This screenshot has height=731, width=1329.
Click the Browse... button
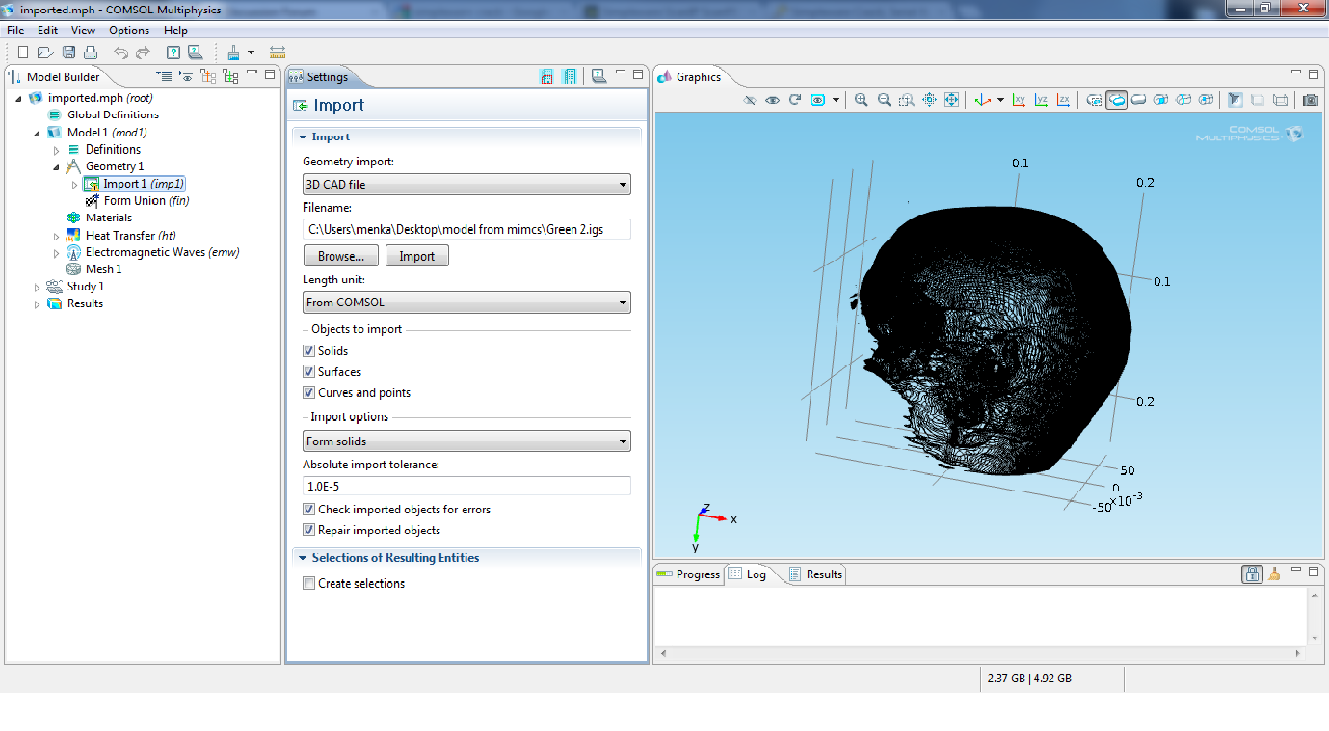[x=341, y=256]
